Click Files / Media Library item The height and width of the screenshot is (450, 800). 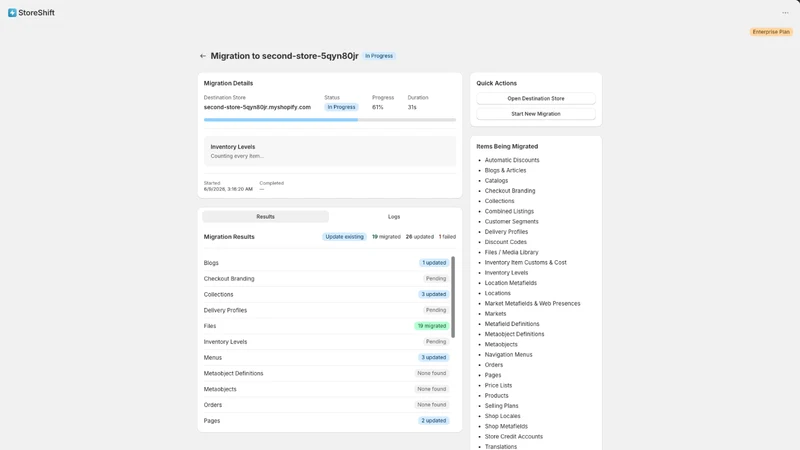point(511,252)
